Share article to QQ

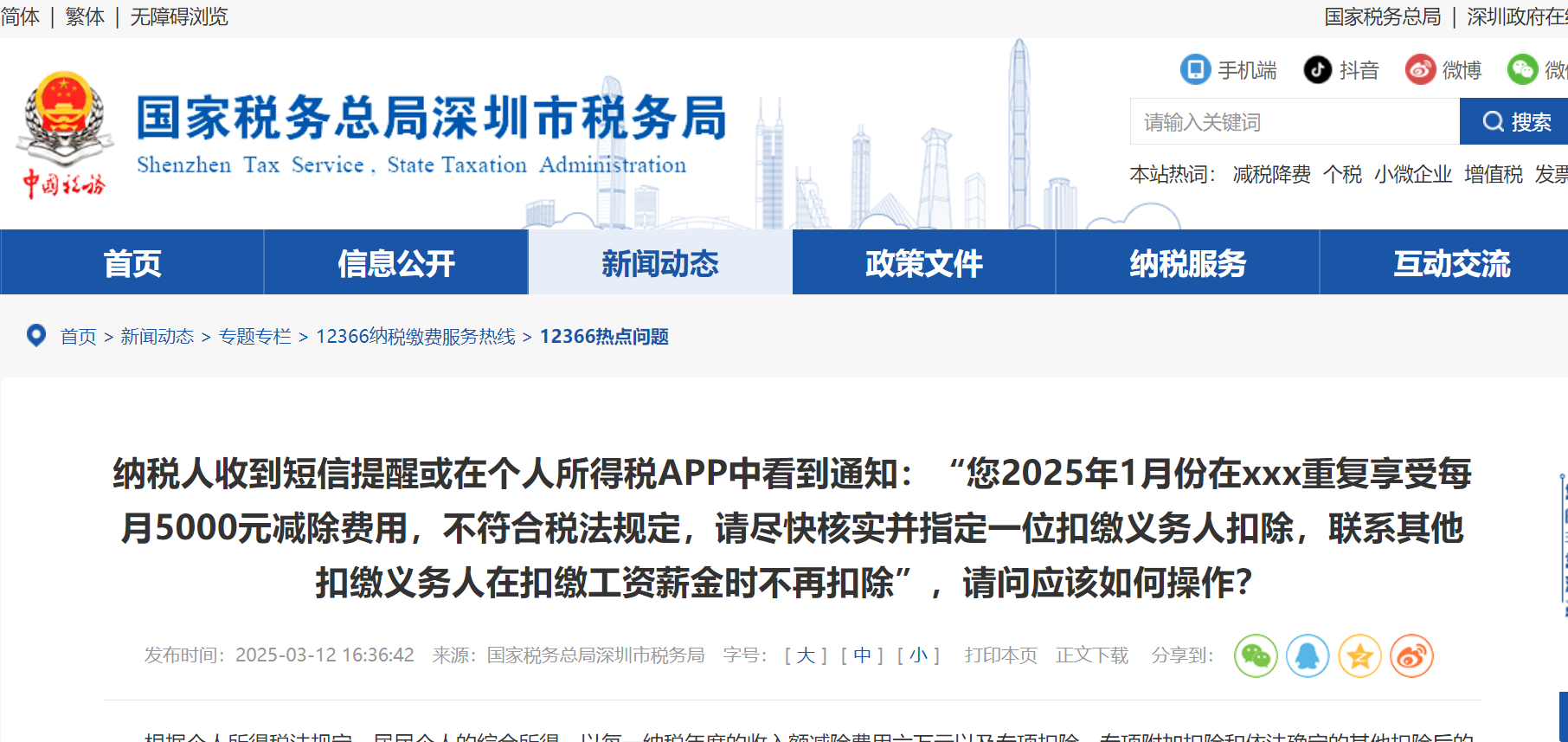[1308, 656]
